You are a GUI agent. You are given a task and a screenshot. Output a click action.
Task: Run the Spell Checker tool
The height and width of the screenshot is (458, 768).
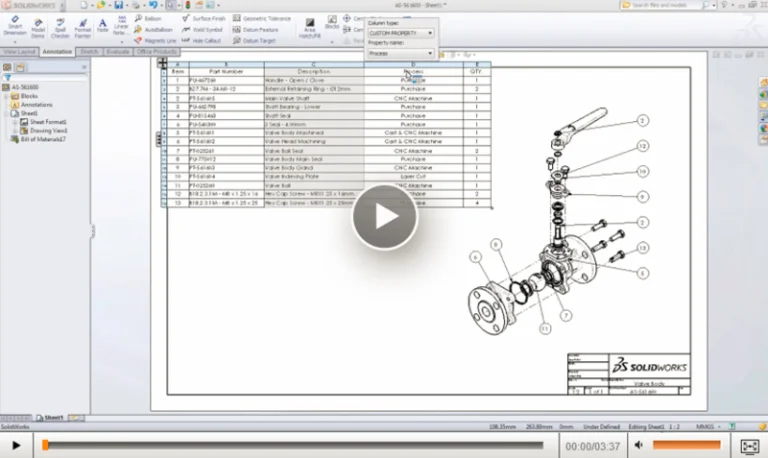click(60, 28)
